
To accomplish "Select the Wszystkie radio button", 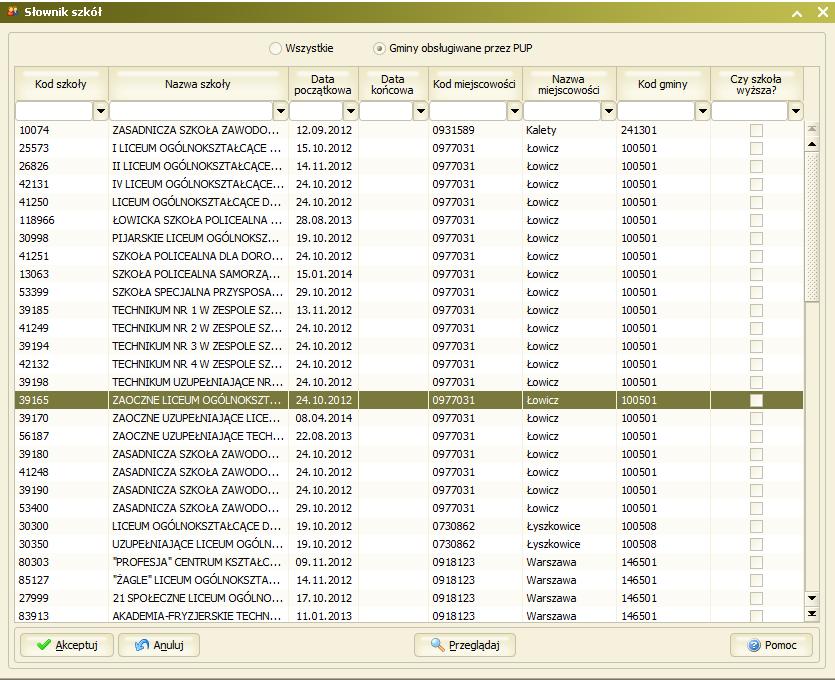I will 275,48.
